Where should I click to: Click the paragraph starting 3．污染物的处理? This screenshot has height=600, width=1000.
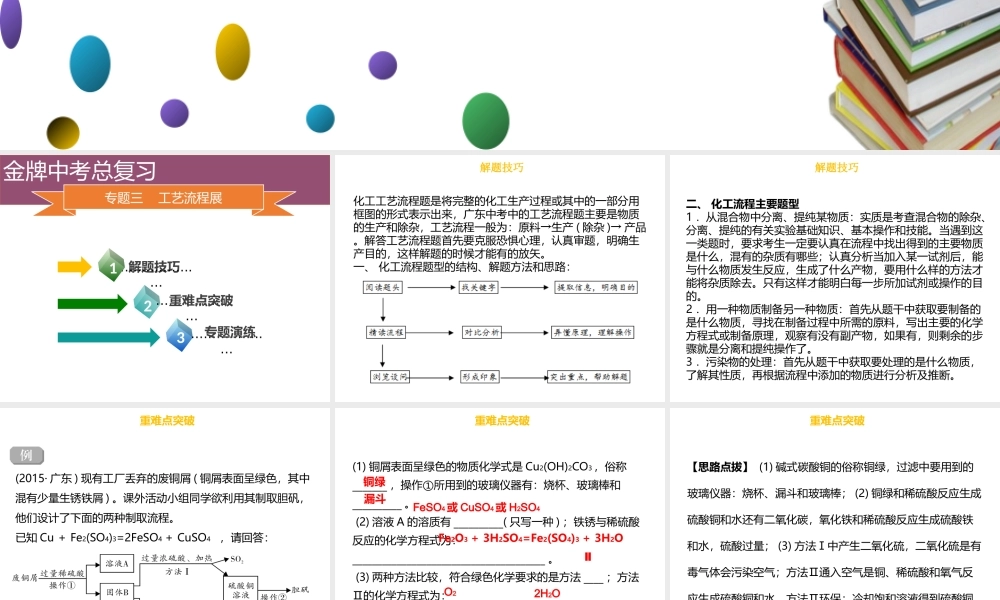(x=832, y=369)
